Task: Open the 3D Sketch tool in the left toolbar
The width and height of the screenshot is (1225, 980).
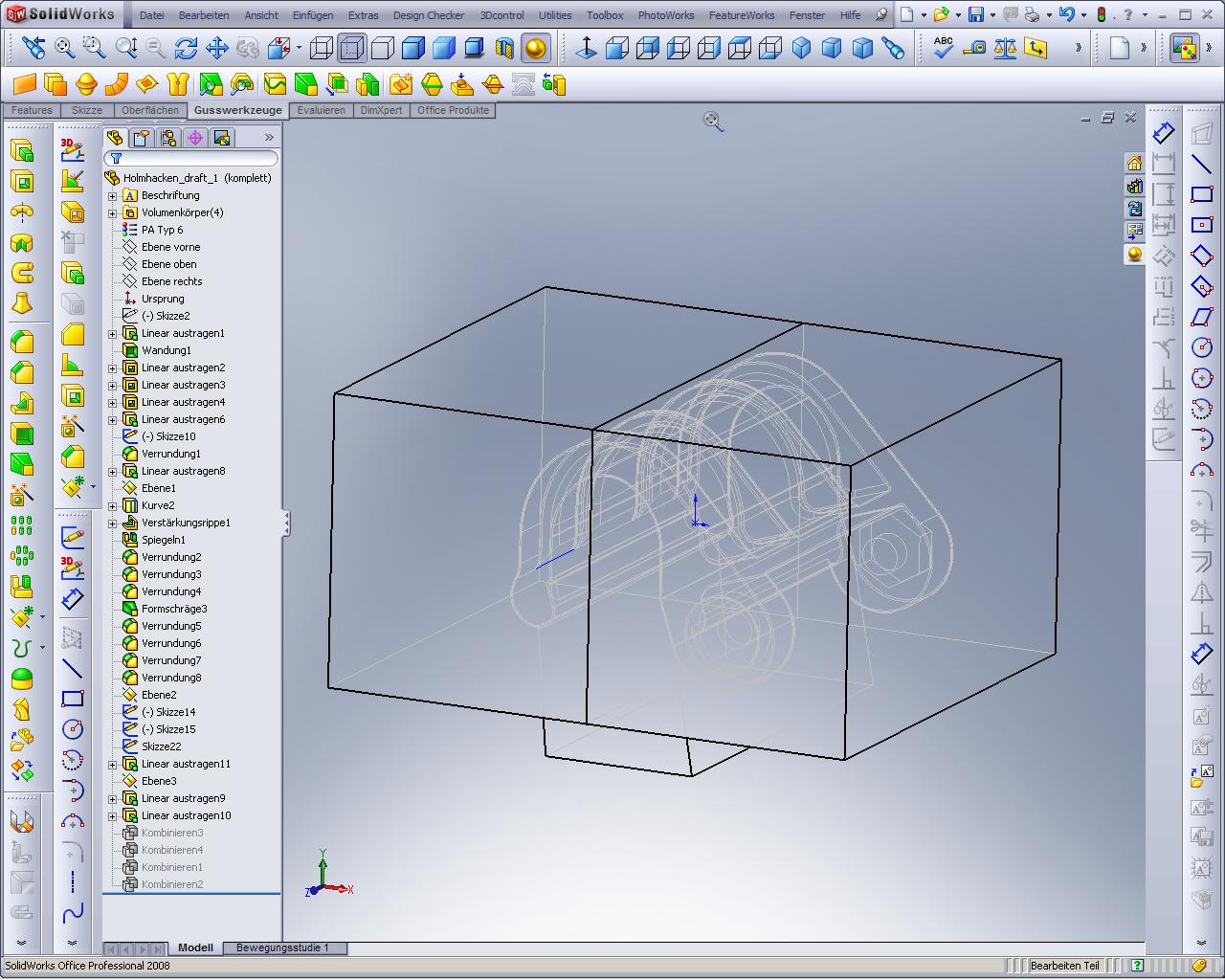Action: point(73,149)
